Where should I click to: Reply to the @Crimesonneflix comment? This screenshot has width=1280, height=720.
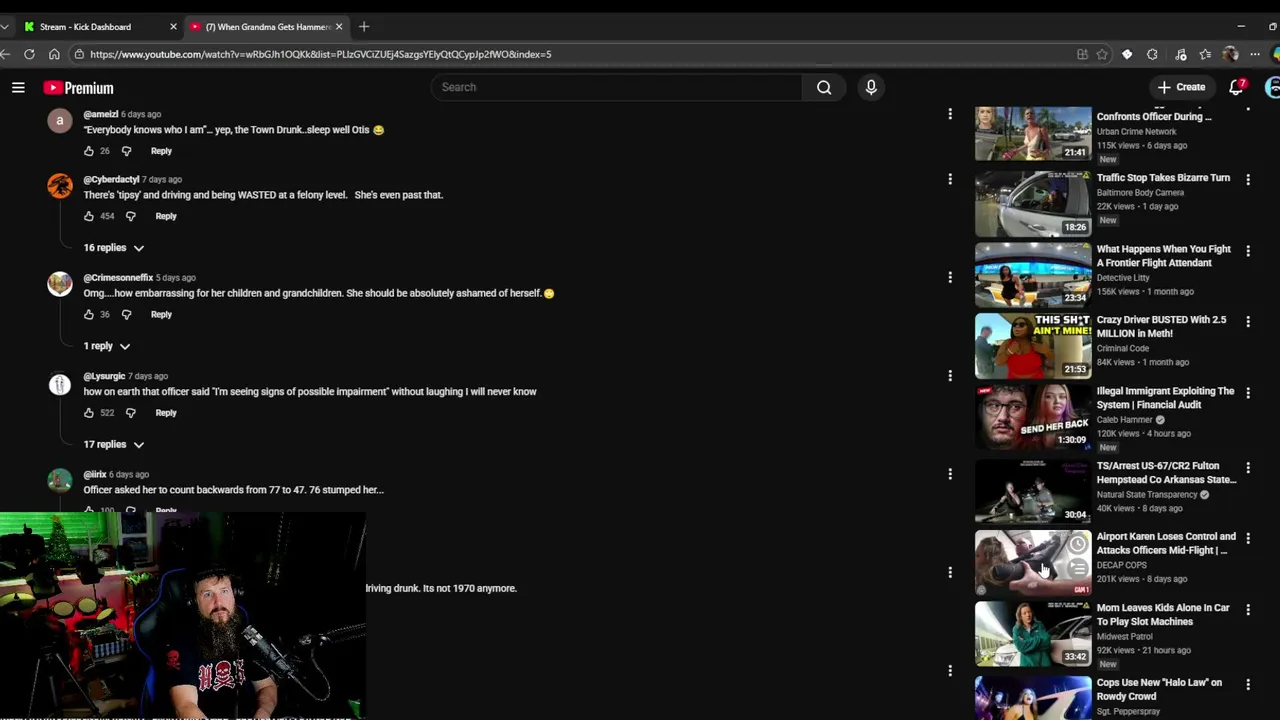(x=161, y=314)
